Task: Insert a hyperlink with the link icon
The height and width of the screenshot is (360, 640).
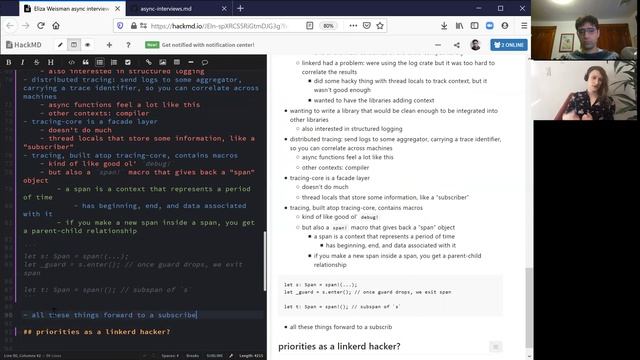Action: pos(149,62)
